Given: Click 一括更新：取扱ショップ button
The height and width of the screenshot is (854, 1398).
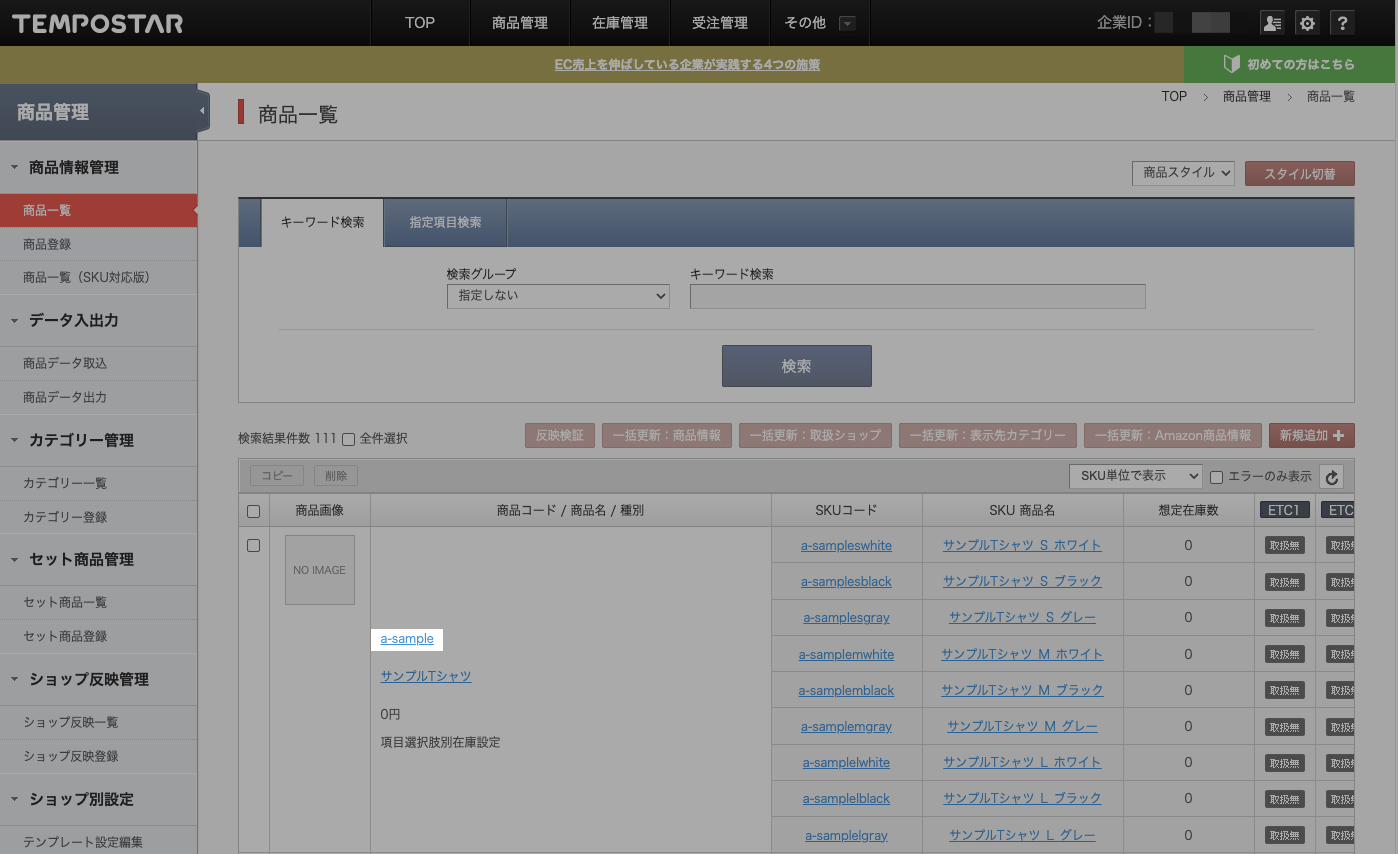Looking at the screenshot, I should point(816,435).
